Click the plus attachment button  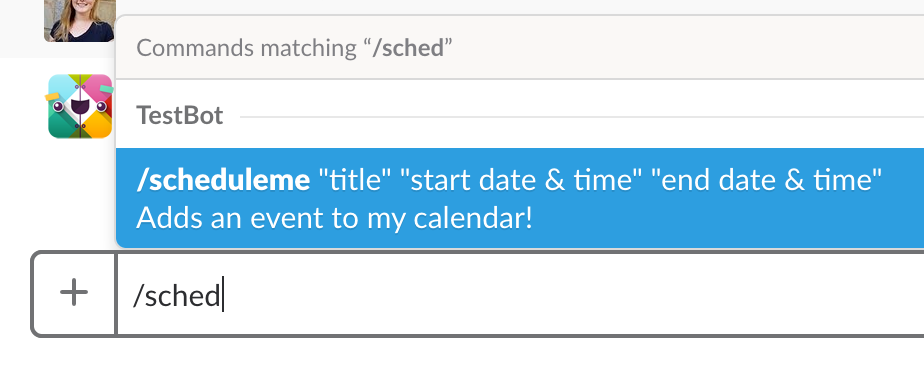point(74,293)
